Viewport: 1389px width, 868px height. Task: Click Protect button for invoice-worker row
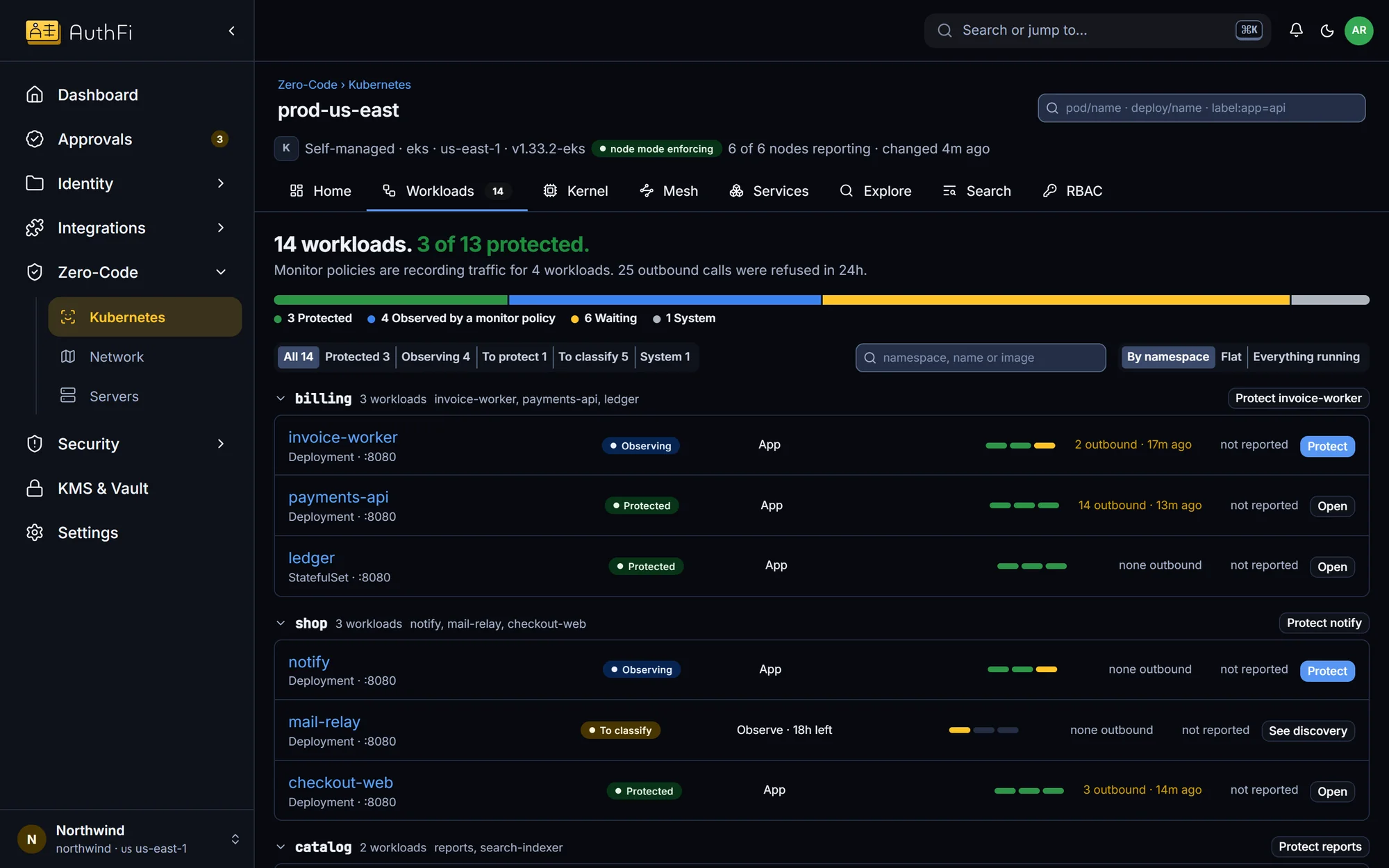click(1327, 446)
